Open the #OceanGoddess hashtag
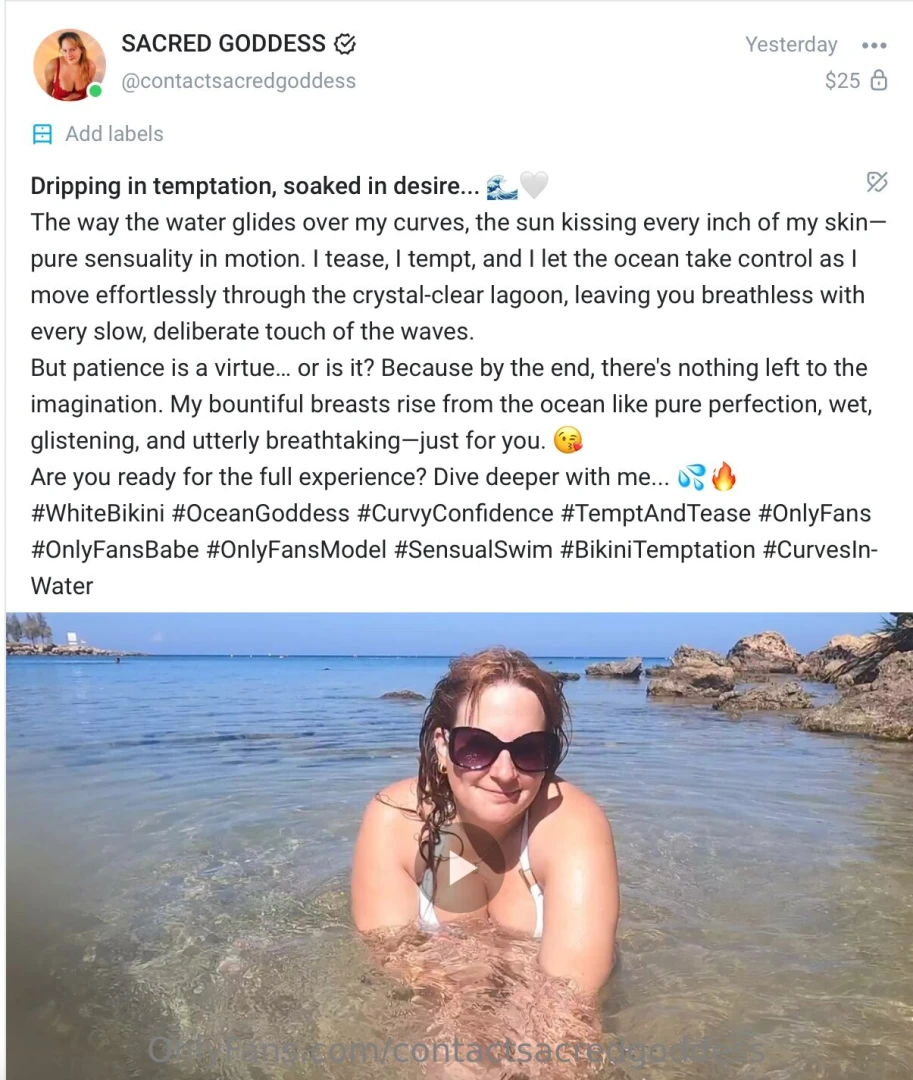This screenshot has width=913, height=1080. (261, 514)
